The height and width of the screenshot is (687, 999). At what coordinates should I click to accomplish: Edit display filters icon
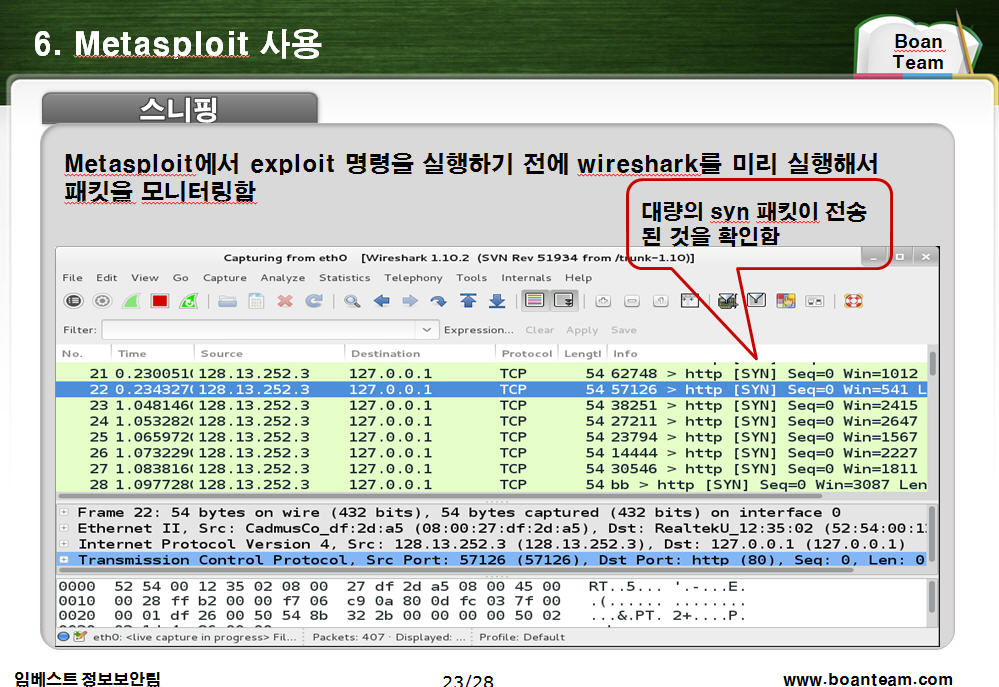tap(756, 300)
